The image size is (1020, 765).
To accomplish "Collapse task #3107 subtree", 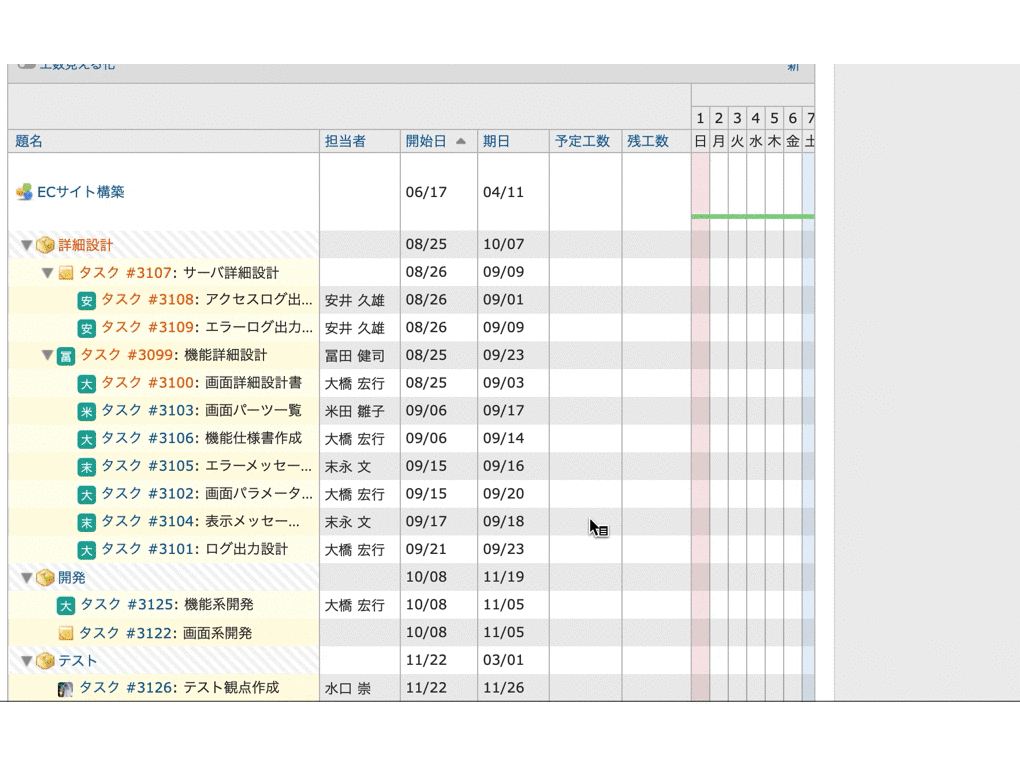I will click(x=47, y=273).
